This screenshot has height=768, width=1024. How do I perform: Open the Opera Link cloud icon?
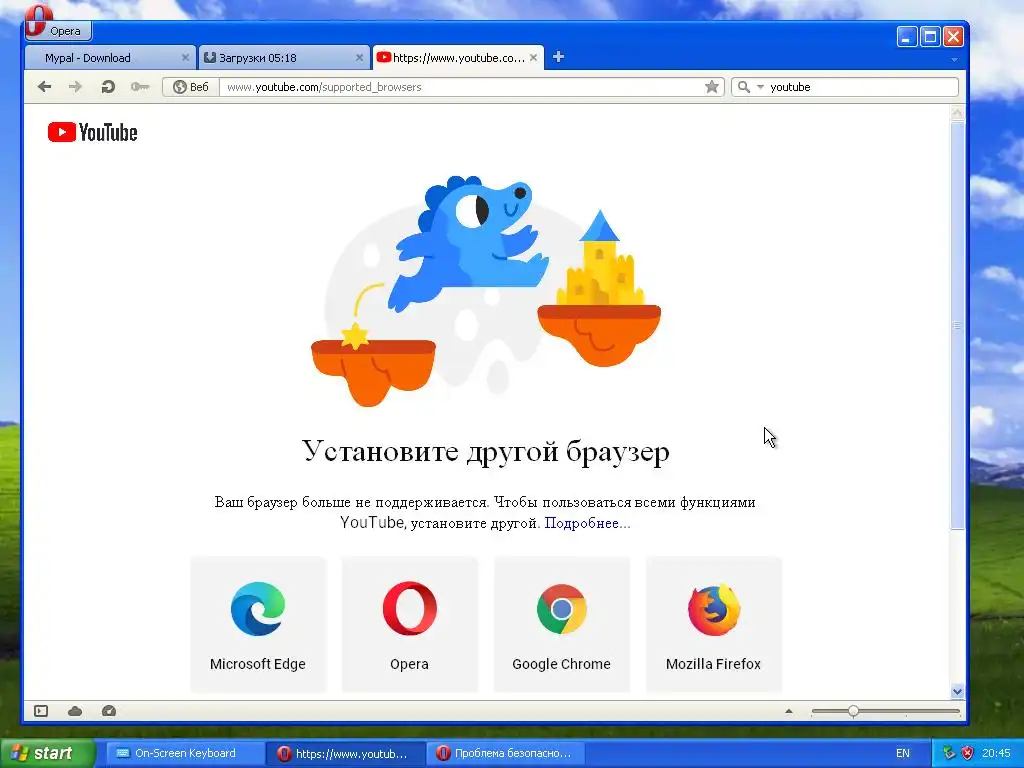tap(75, 711)
